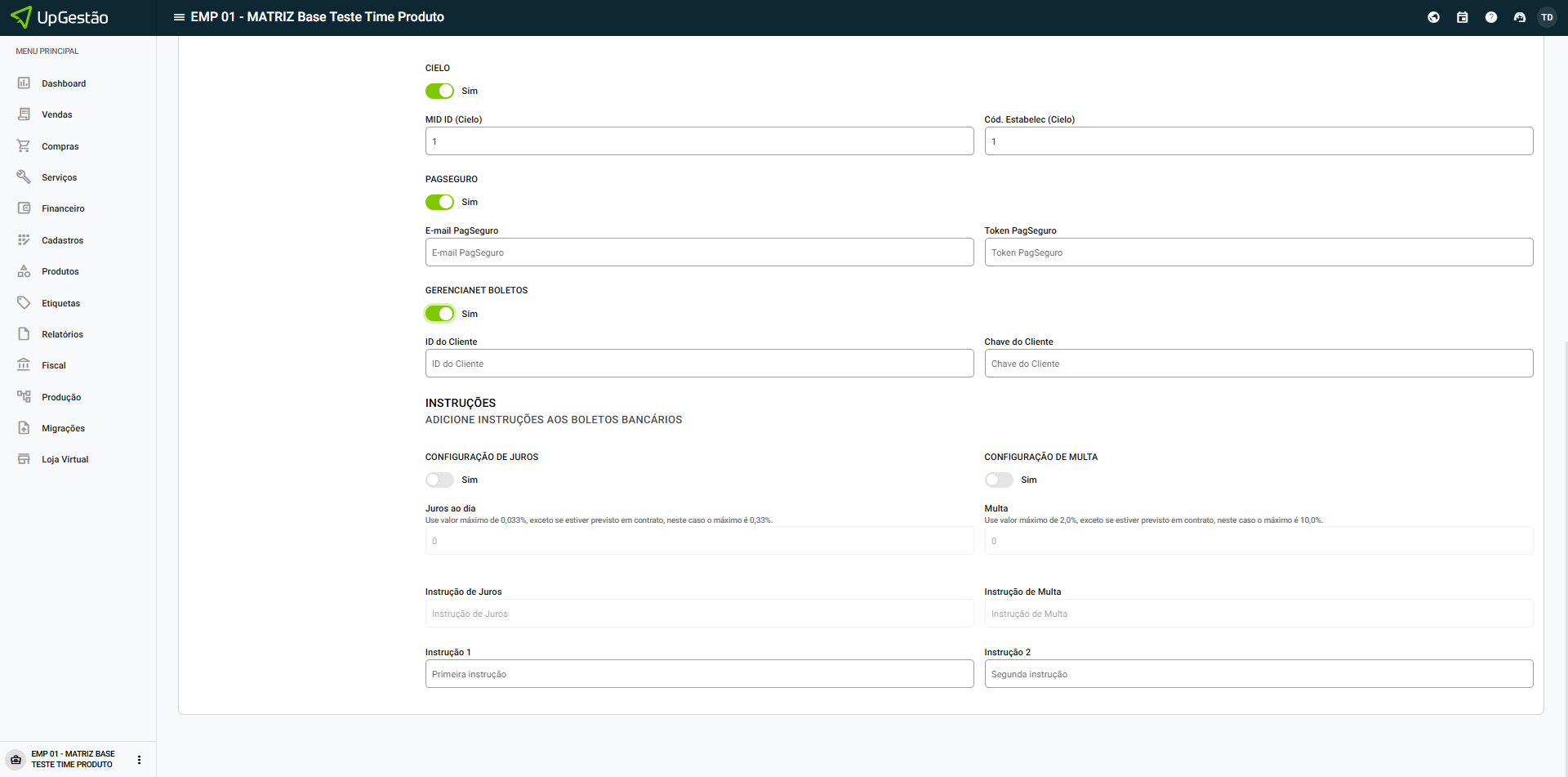Go to Dashboard in the sidebar

point(63,83)
